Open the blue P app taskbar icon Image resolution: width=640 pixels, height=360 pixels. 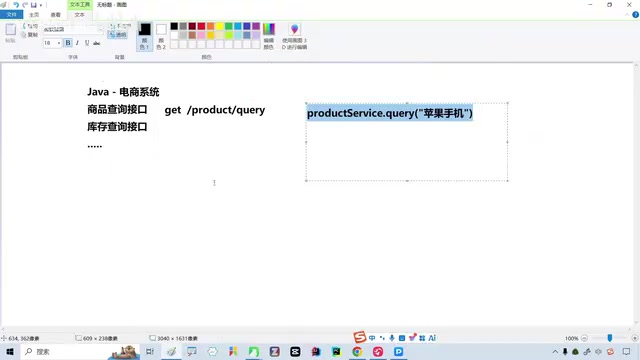coord(398,351)
